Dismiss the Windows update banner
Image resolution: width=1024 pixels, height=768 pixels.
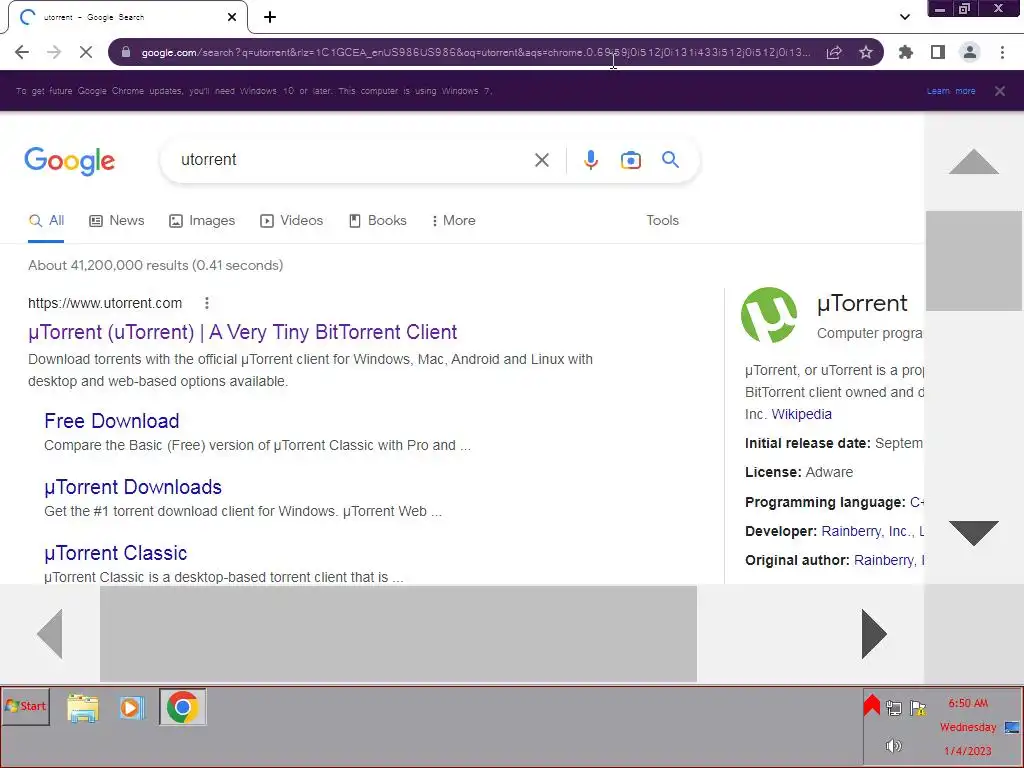point(1000,91)
